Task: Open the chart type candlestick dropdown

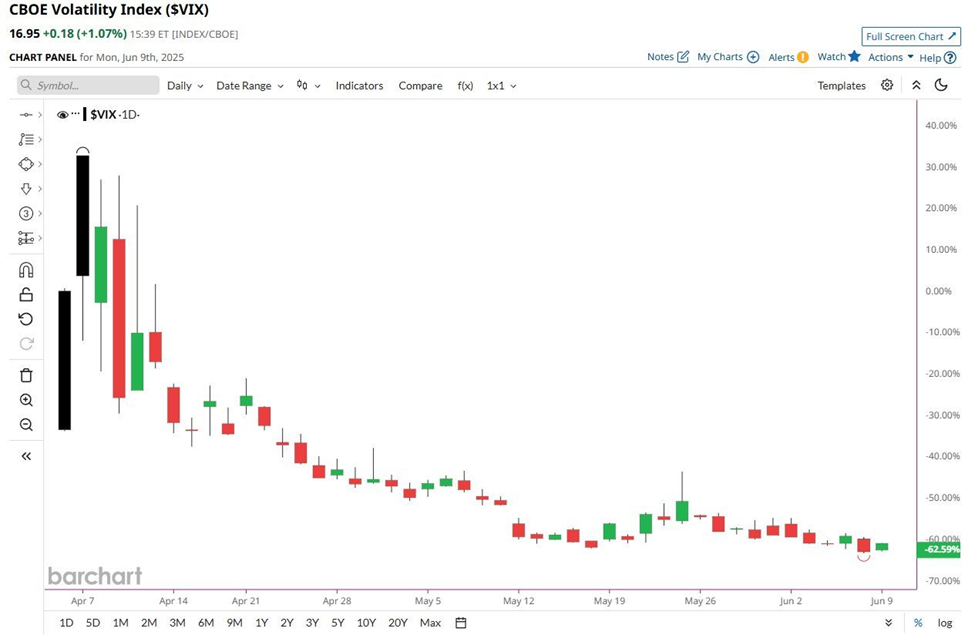Action: [308, 85]
